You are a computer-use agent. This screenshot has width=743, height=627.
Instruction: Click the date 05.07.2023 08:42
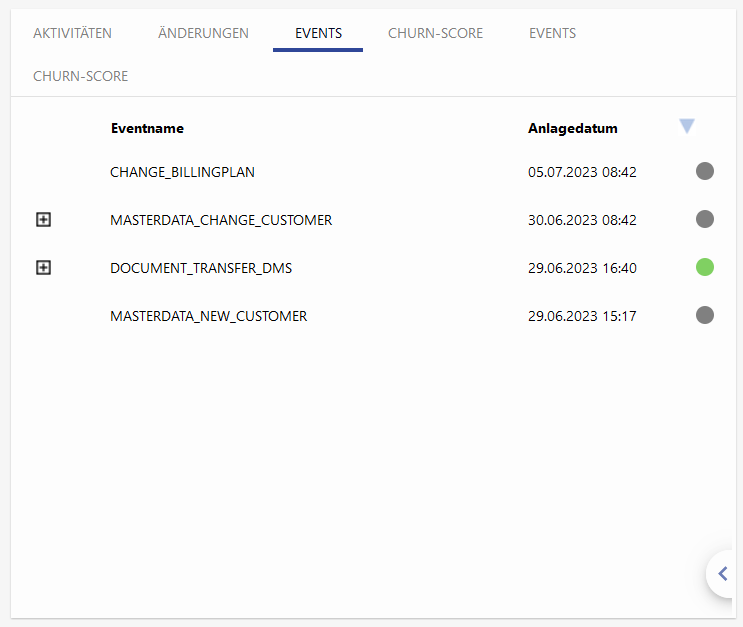point(582,172)
